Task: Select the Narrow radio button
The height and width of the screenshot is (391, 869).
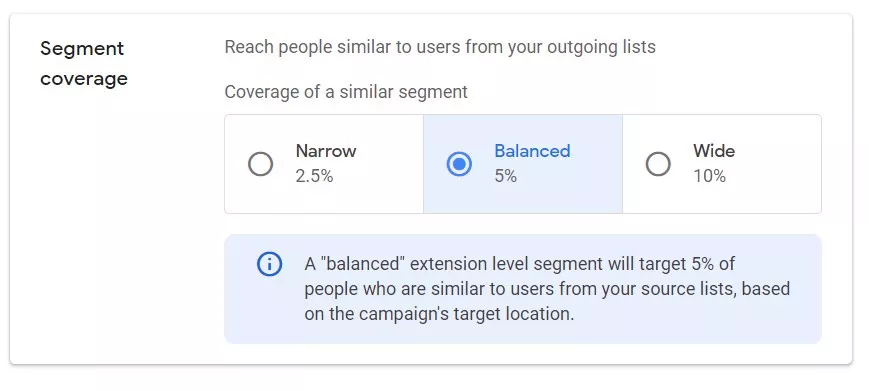Action: click(x=260, y=164)
